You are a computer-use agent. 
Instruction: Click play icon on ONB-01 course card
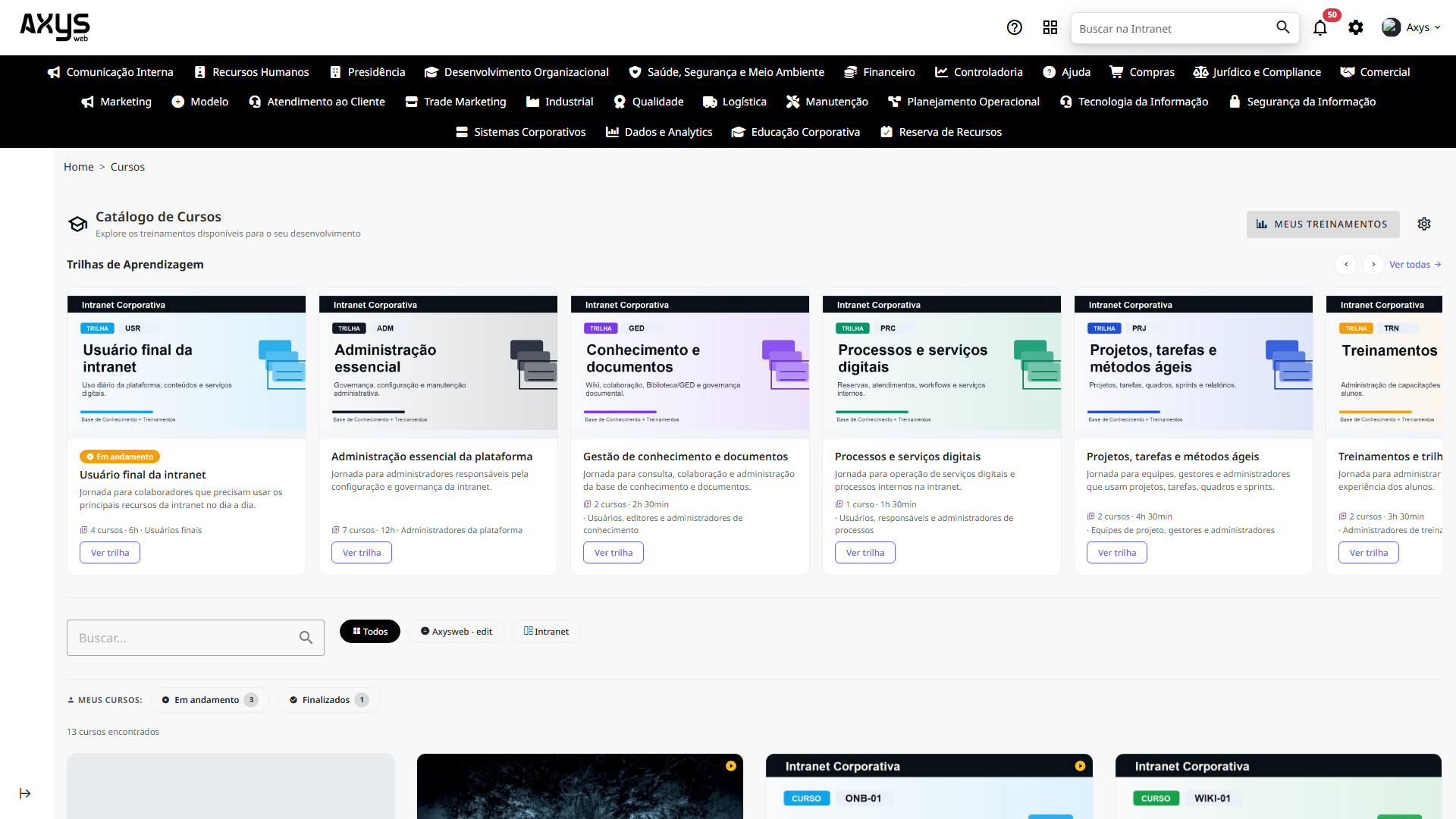pyautogui.click(x=1080, y=766)
